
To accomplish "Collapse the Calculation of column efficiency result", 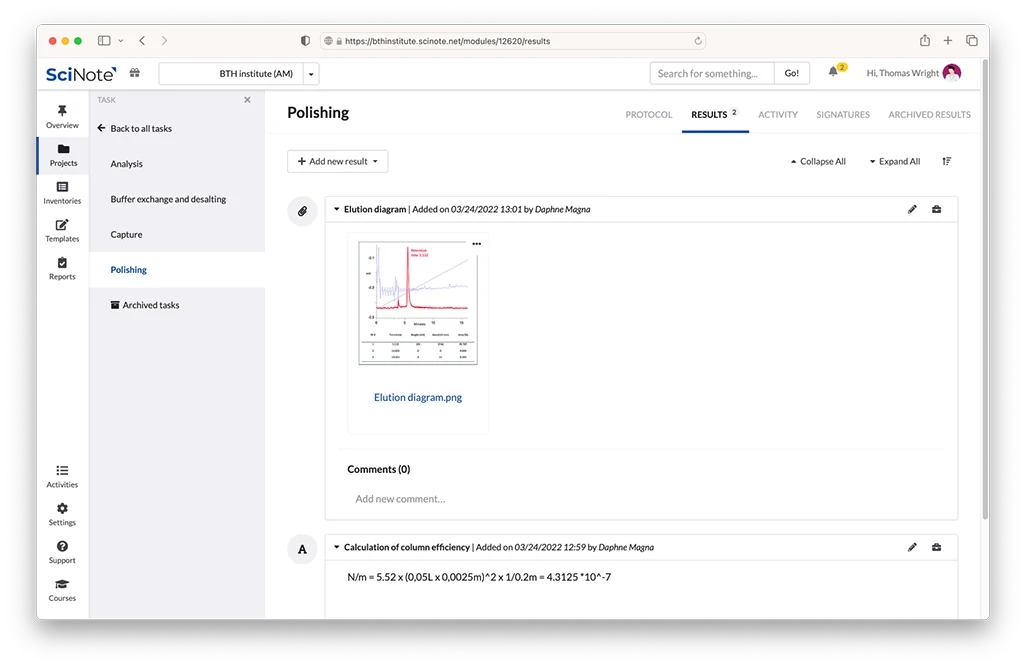I will [336, 548].
